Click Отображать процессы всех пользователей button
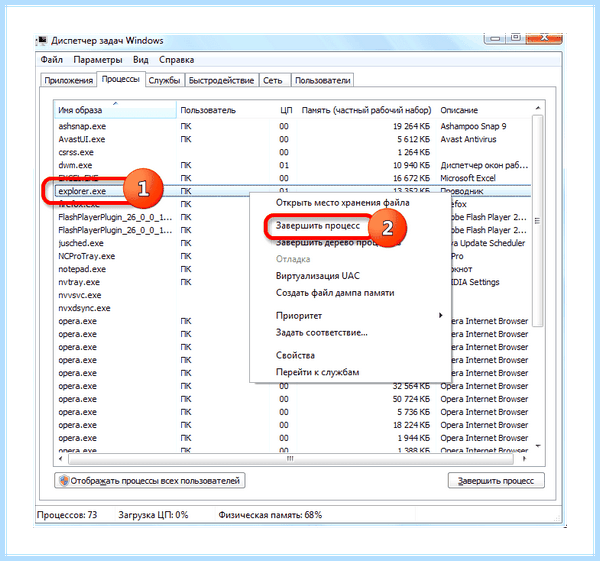600x561 pixels. pos(150,481)
